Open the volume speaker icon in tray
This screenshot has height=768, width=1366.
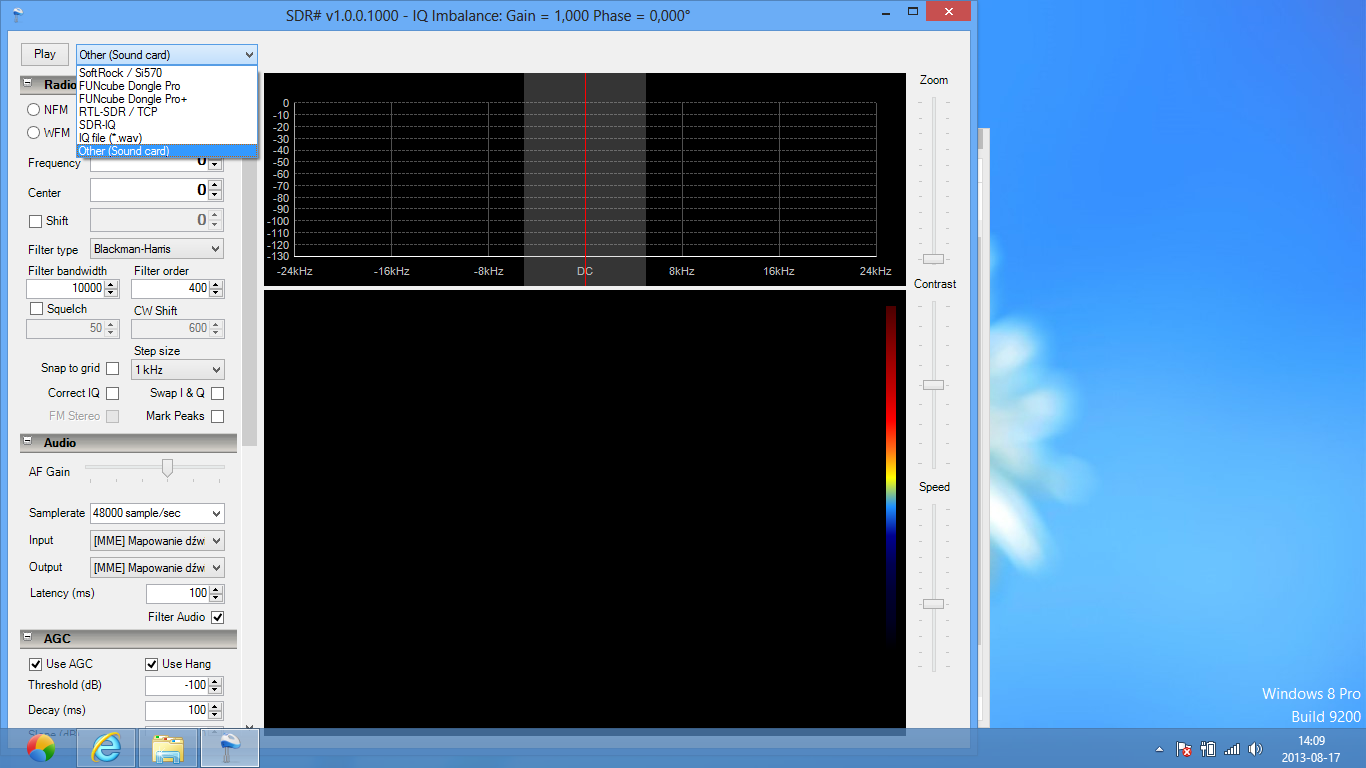click(1255, 749)
